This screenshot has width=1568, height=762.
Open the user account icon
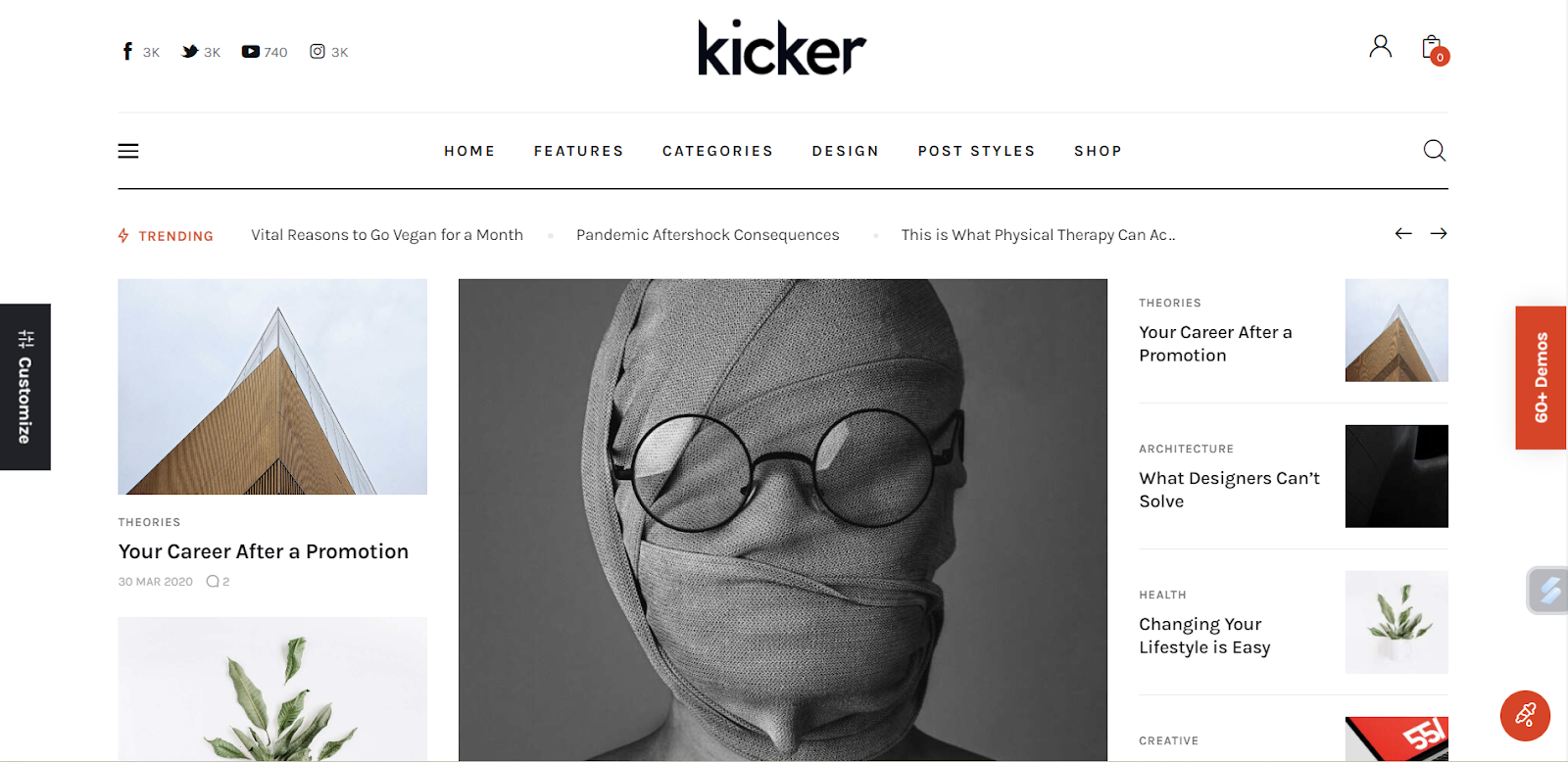(1380, 46)
